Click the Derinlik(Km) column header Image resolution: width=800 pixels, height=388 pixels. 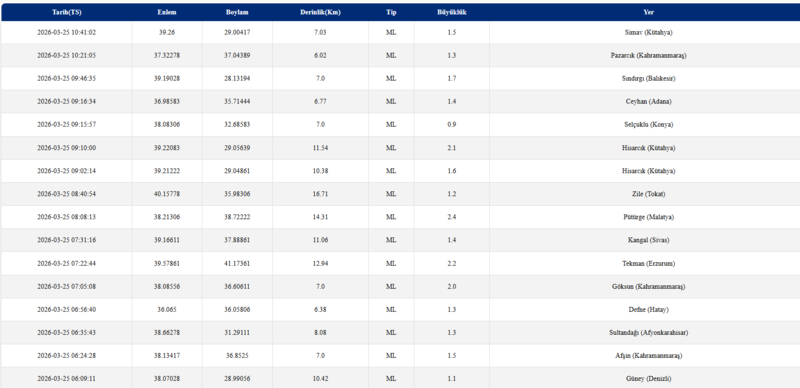coord(320,13)
